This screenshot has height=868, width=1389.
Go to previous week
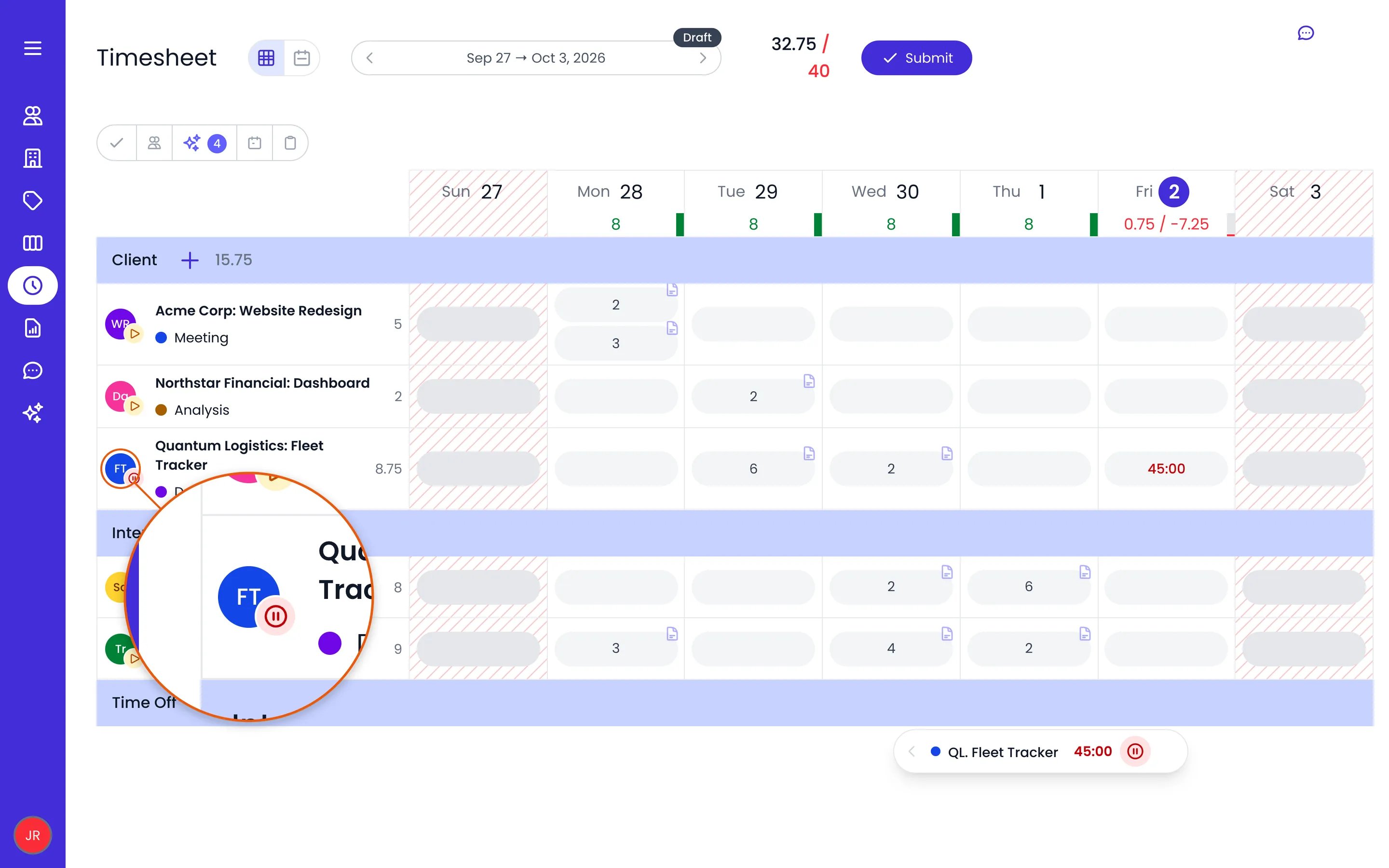(x=369, y=58)
